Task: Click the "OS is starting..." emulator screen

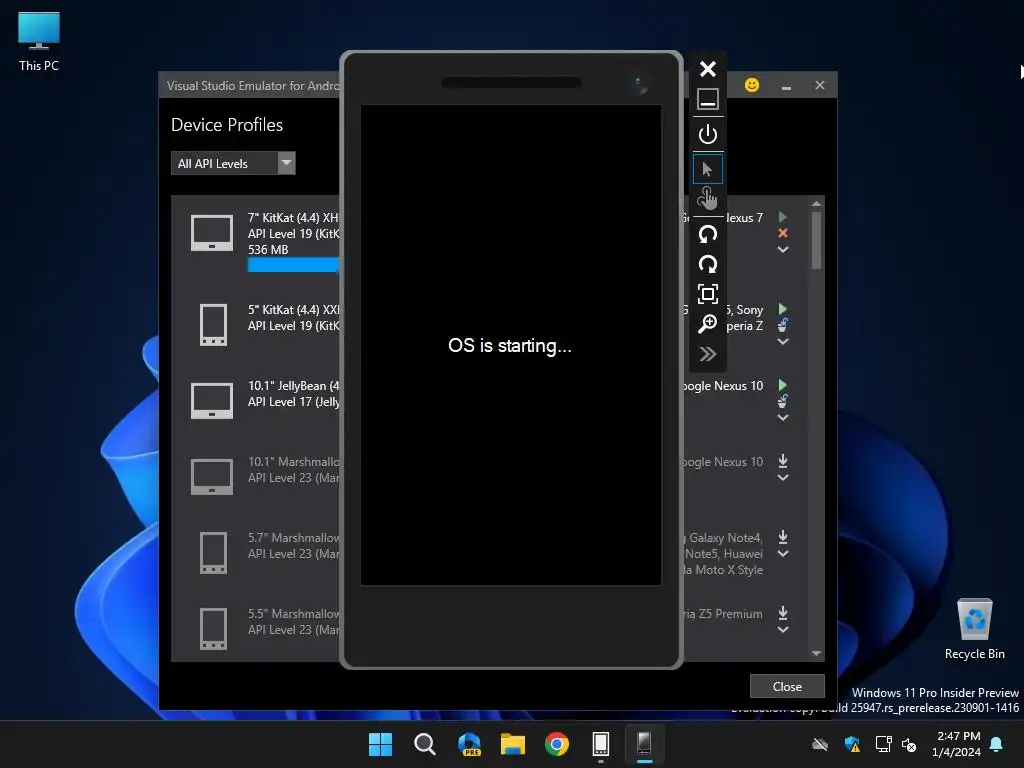Action: click(x=511, y=345)
